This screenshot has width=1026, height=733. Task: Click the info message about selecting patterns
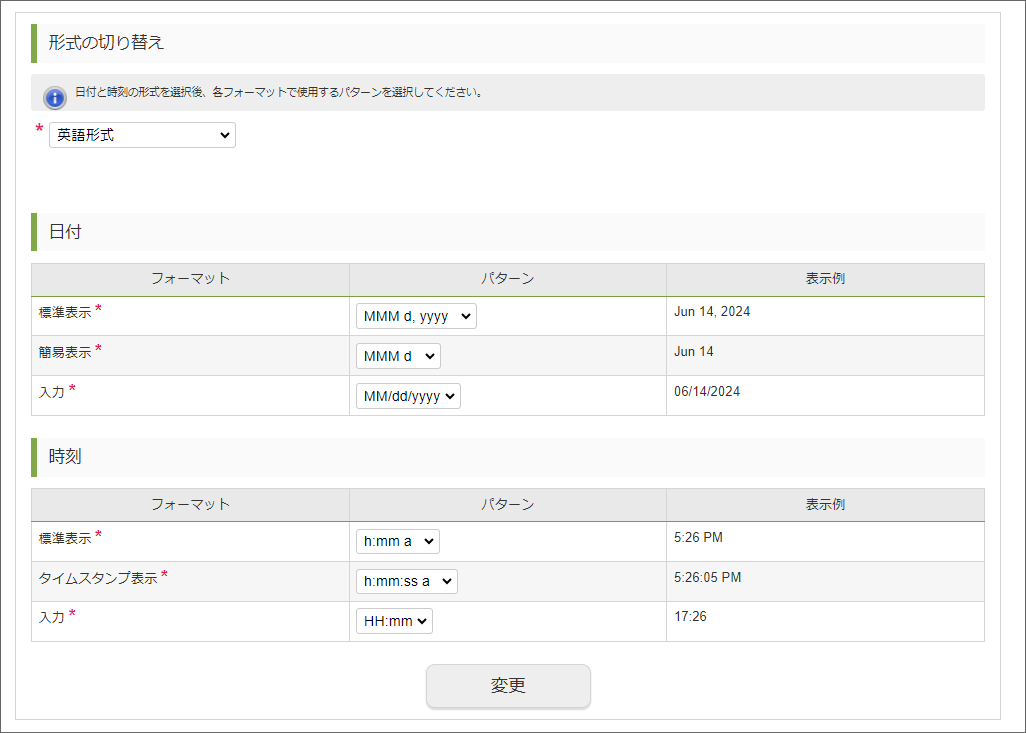click(280, 93)
